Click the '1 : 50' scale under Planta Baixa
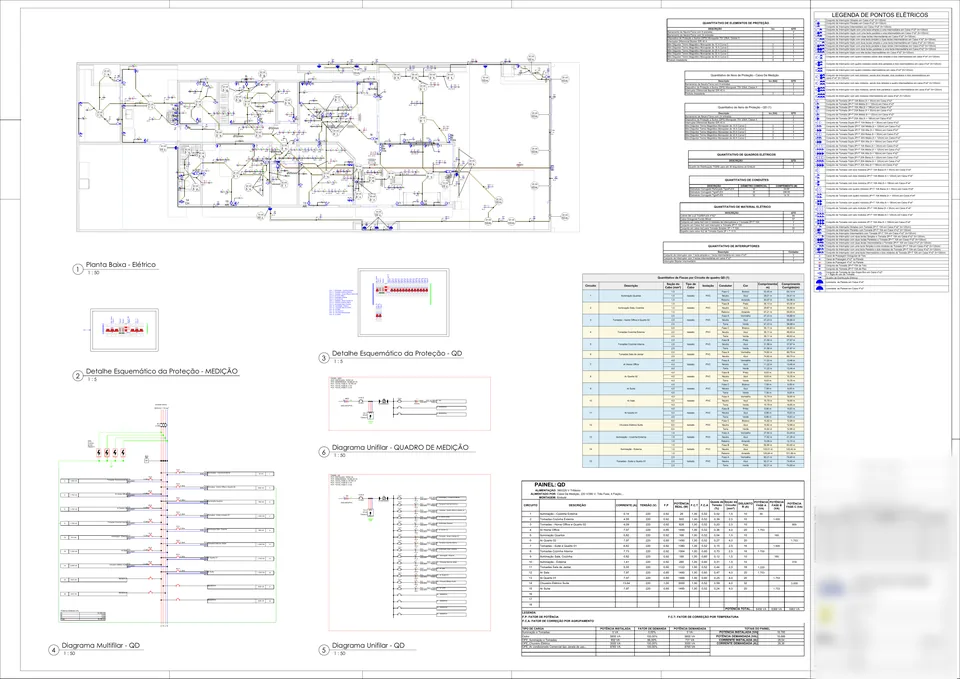The image size is (960, 679). click(x=93, y=273)
